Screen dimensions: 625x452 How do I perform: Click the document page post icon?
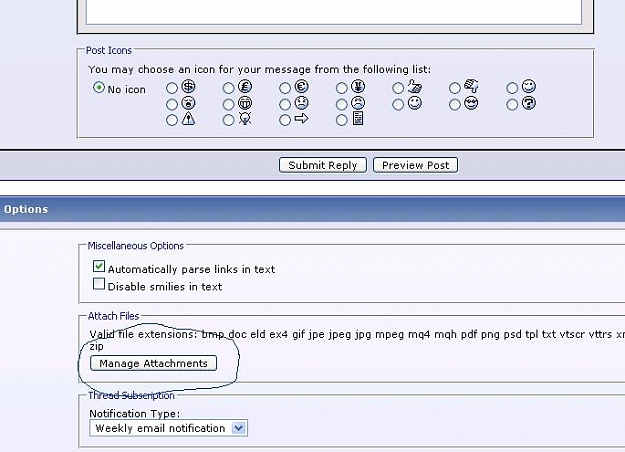(358, 118)
